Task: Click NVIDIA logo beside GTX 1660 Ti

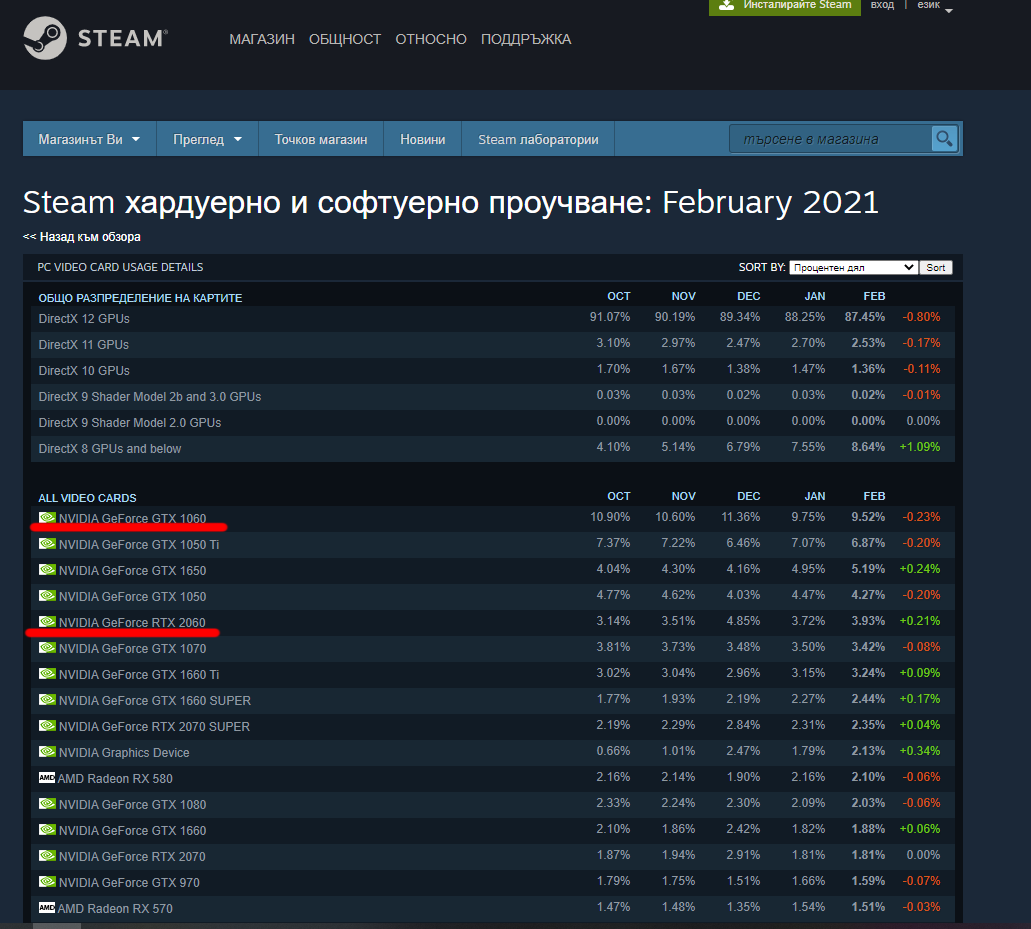Action: pos(47,673)
